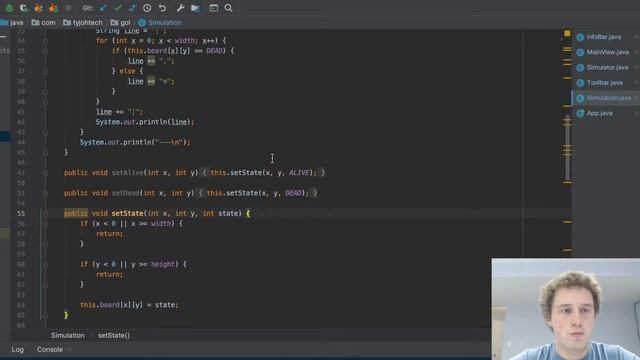Screen dimensions: 640x360
Task: Click setState() in the bottom structure breadcrumb
Action: pyautogui.click(x=114, y=336)
